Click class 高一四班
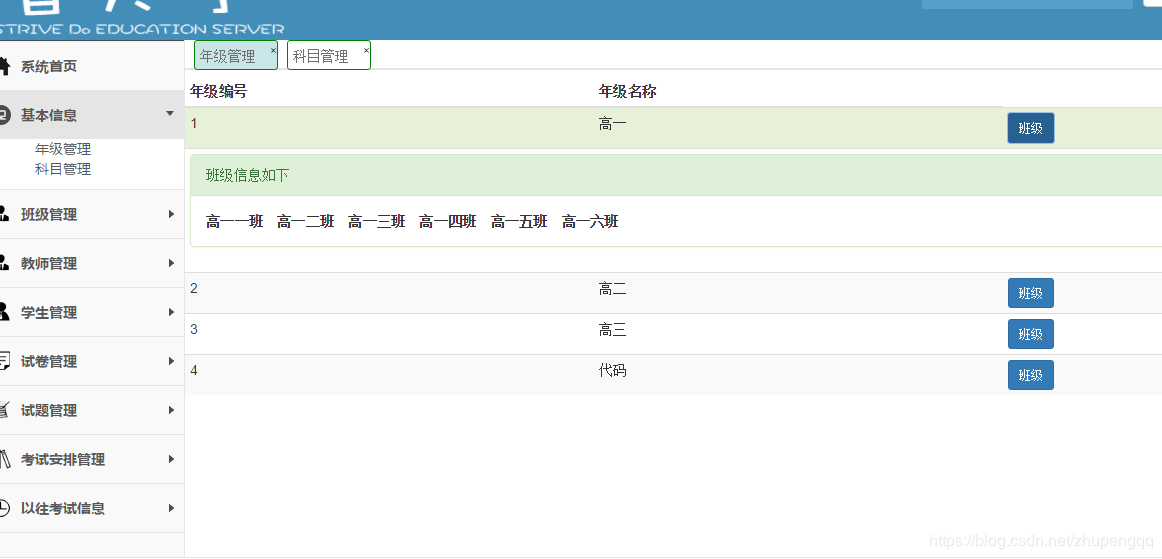 [448, 222]
